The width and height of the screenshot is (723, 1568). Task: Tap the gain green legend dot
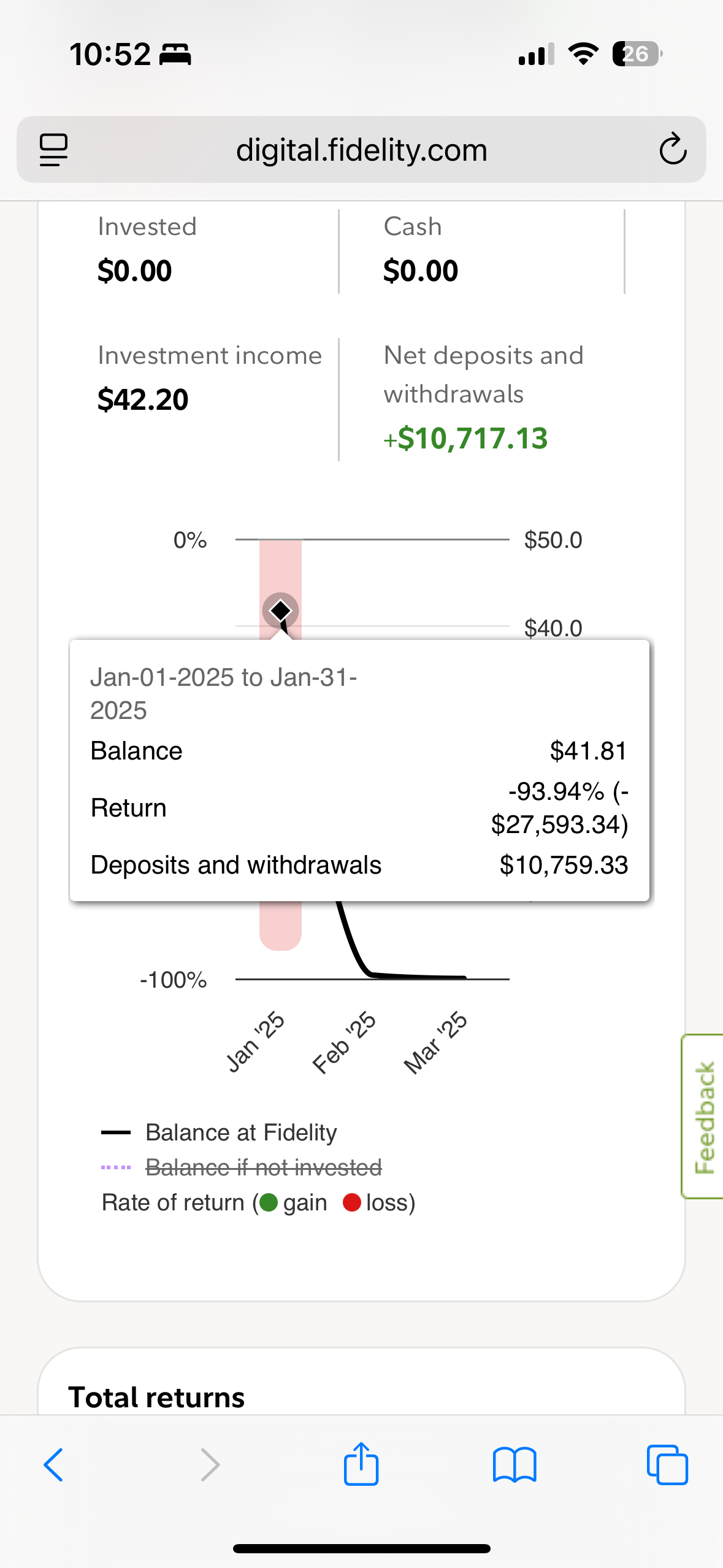tap(269, 1202)
